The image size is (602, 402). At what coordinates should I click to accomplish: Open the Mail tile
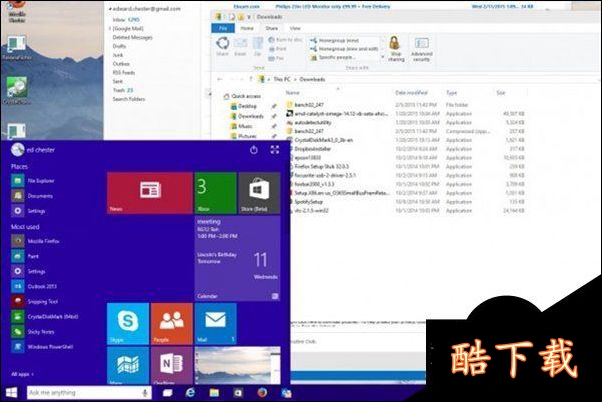pyautogui.click(x=216, y=324)
